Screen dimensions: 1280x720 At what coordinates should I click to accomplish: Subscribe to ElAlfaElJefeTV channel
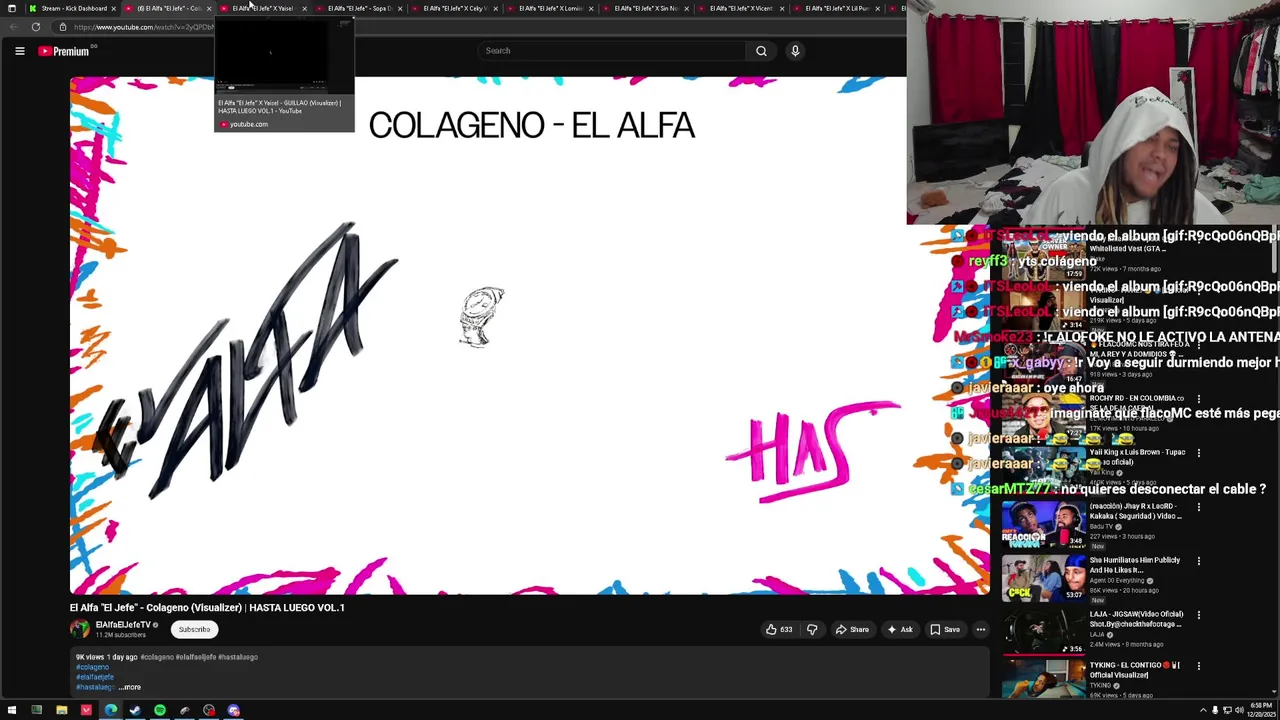tap(194, 630)
